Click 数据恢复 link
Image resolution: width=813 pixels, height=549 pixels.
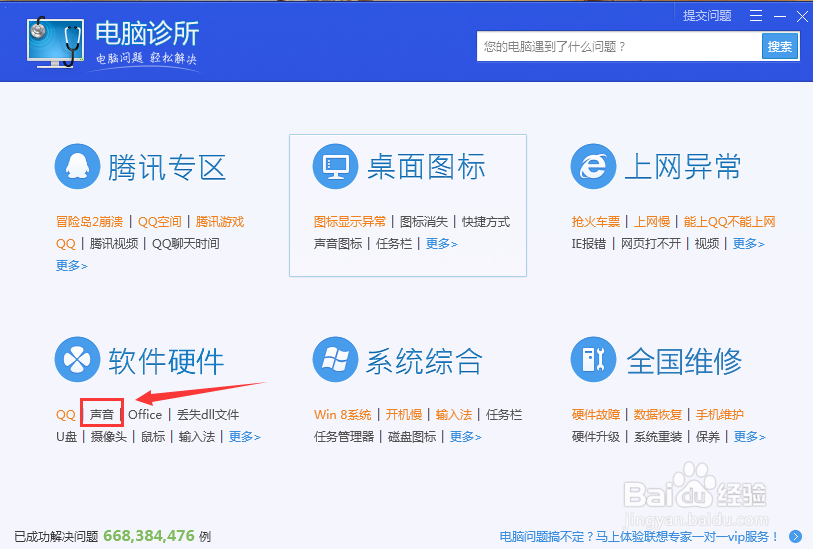click(657, 415)
